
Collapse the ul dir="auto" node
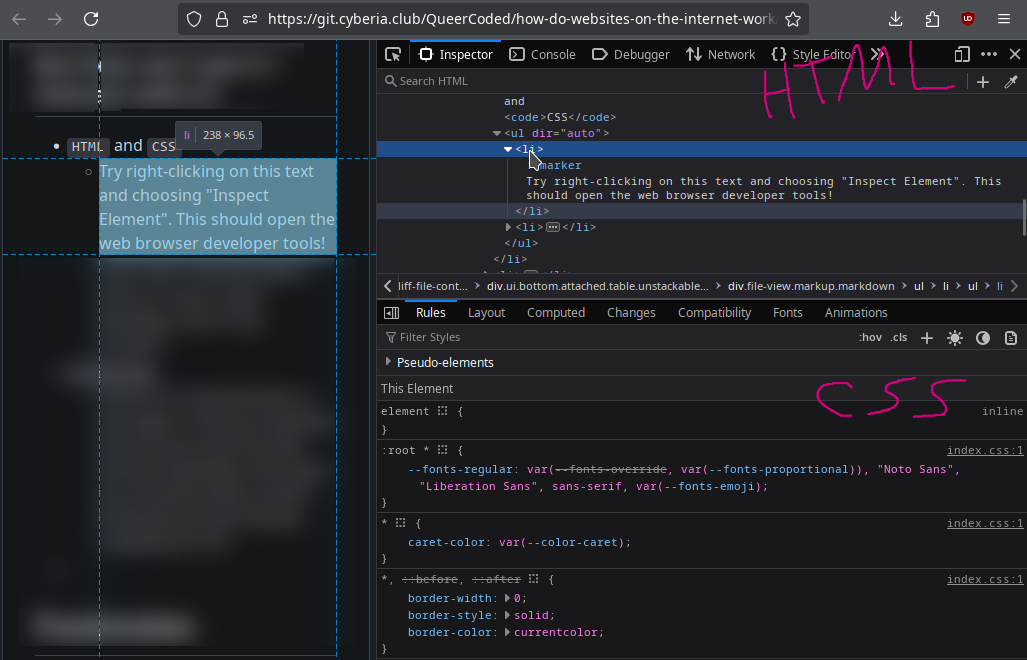point(497,133)
